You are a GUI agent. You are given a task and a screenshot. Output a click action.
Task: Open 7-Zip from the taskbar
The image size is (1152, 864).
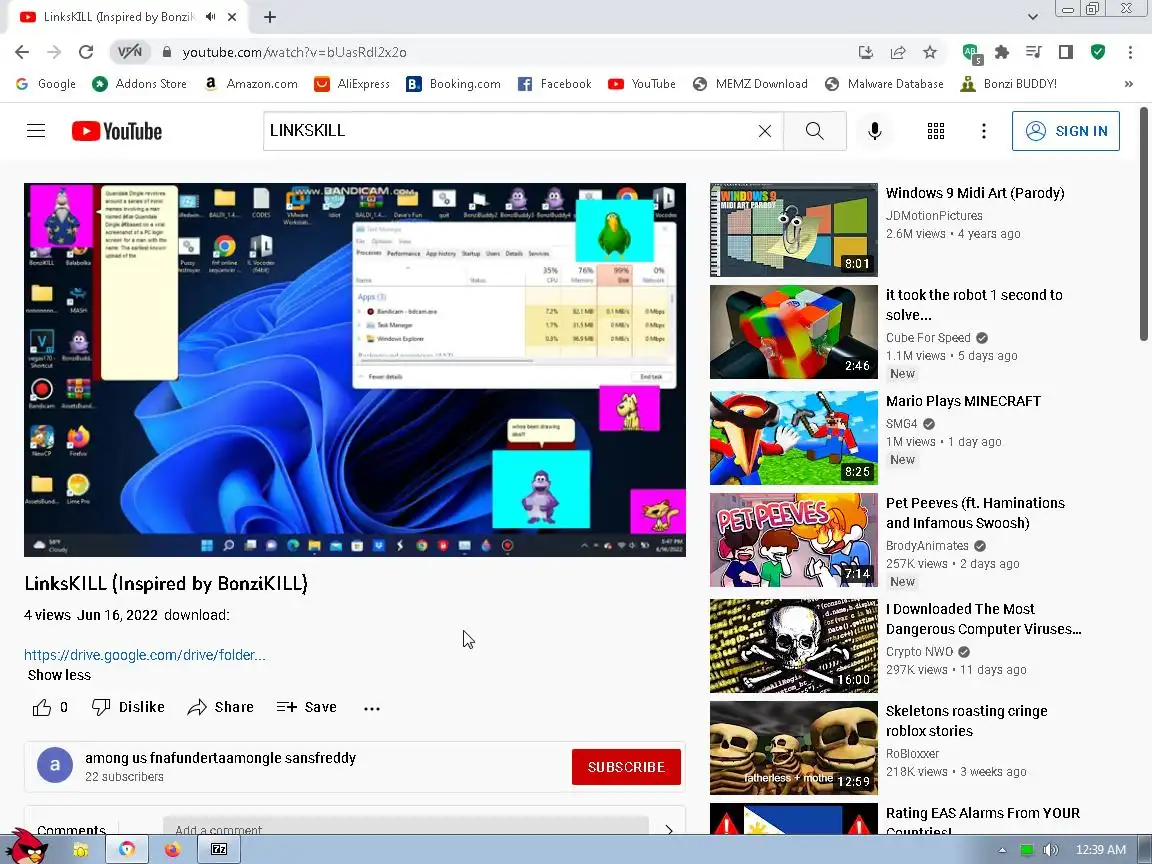pyautogui.click(x=219, y=849)
